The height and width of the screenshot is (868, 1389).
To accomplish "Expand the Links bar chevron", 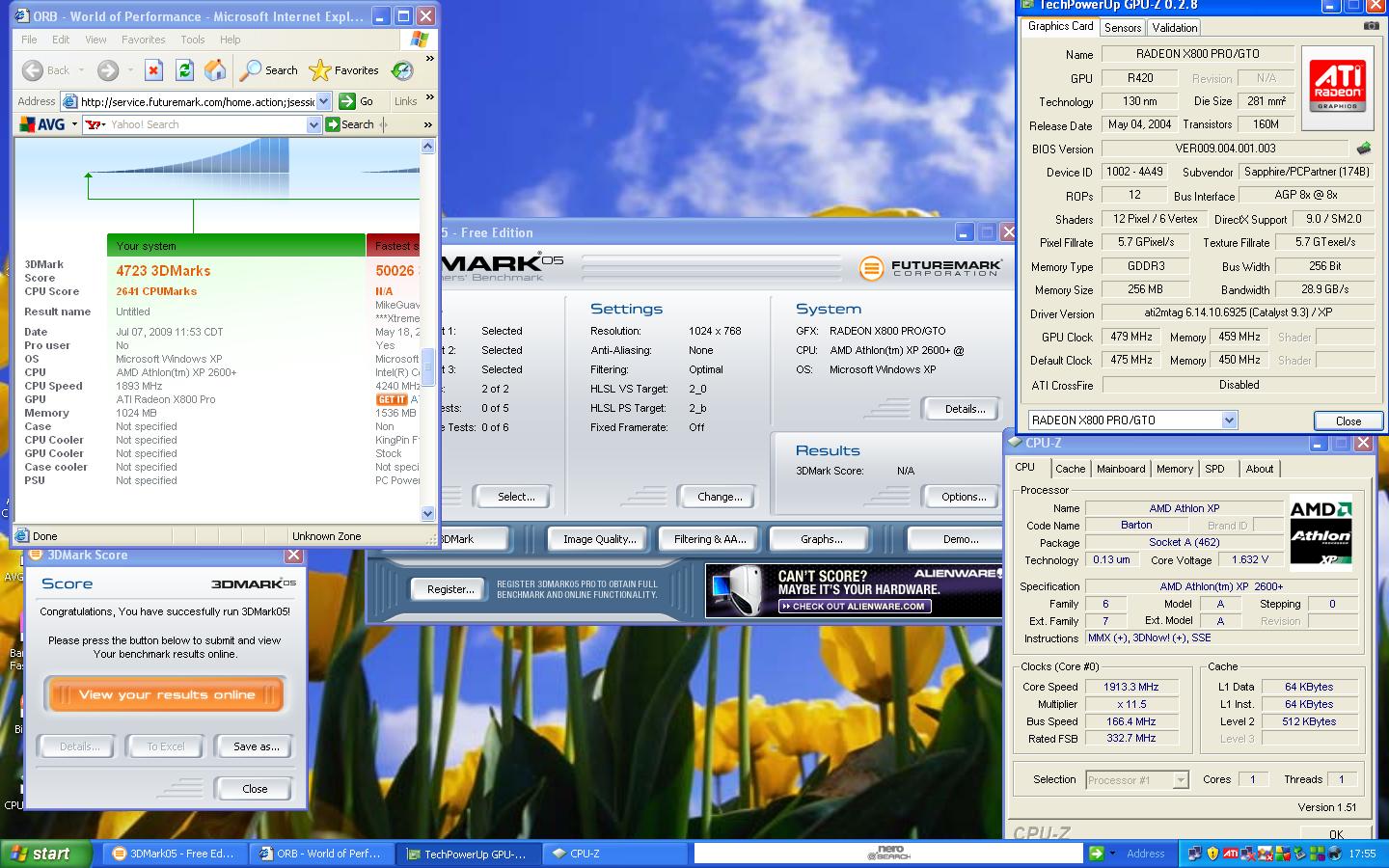I will 429,96.
